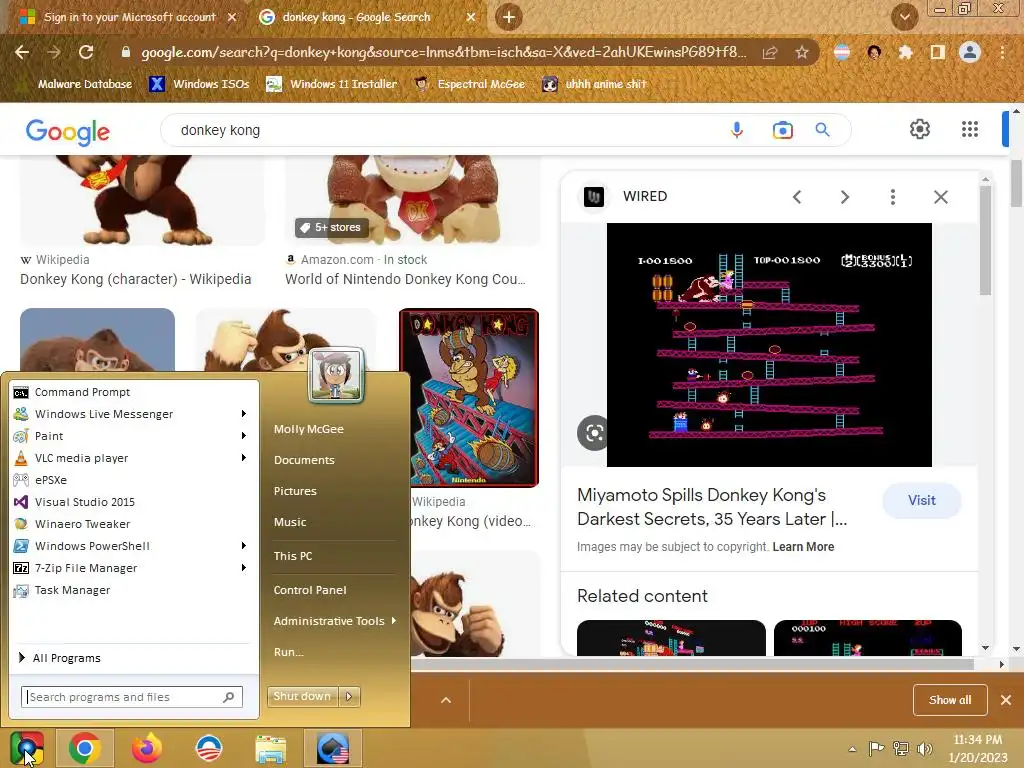
Task: Switch to donkey kong Google Search tab
Action: click(357, 17)
